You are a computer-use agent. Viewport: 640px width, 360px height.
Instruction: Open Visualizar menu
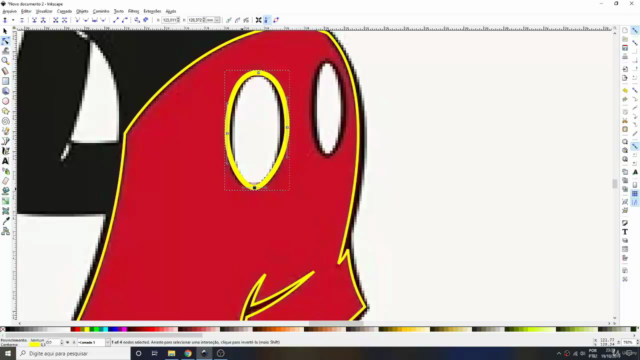[x=44, y=11]
